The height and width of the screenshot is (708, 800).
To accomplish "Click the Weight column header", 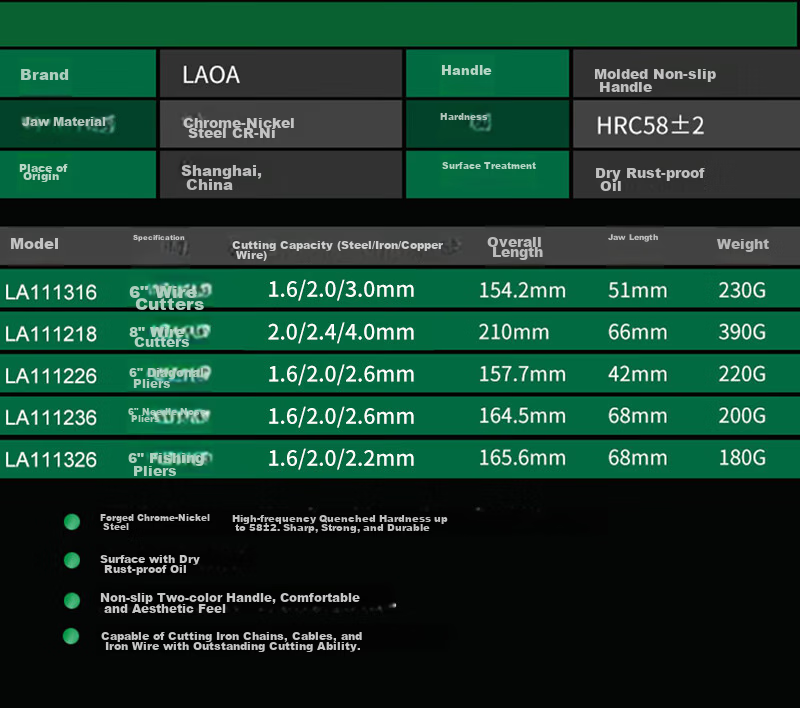I will (742, 244).
